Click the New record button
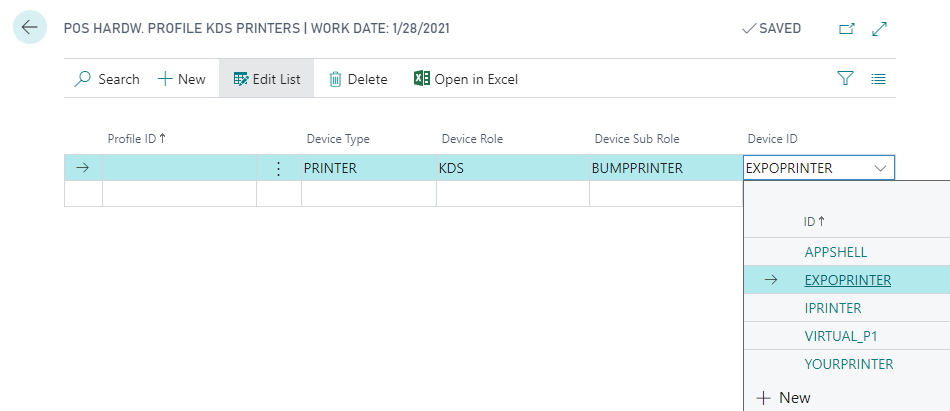This screenshot has height=411, width=950. (181, 79)
